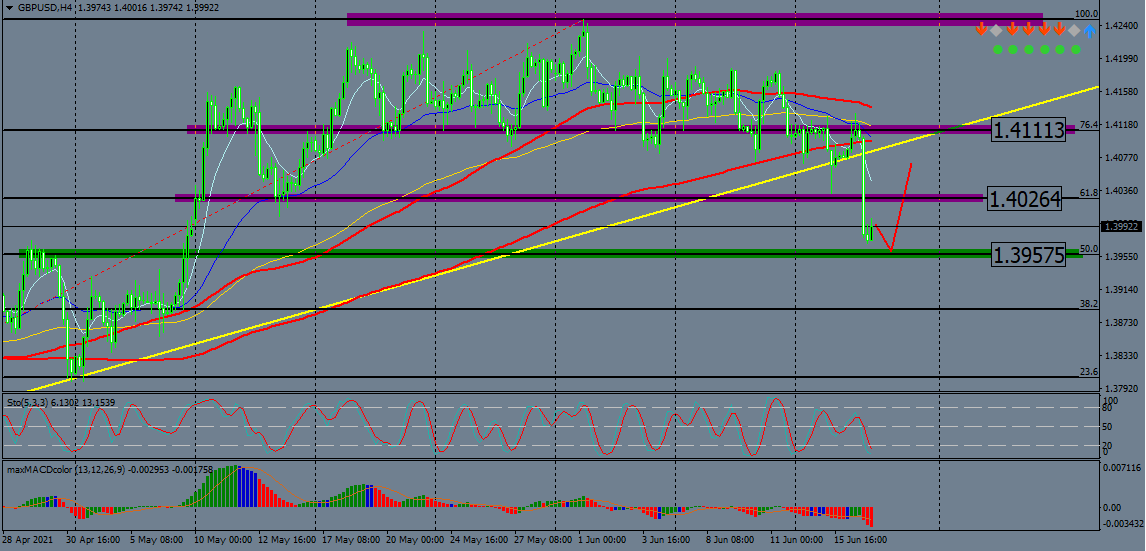Image resolution: width=1146 pixels, height=551 pixels.
Task: Click the leftmost green dot indicator
Action: 996,49
